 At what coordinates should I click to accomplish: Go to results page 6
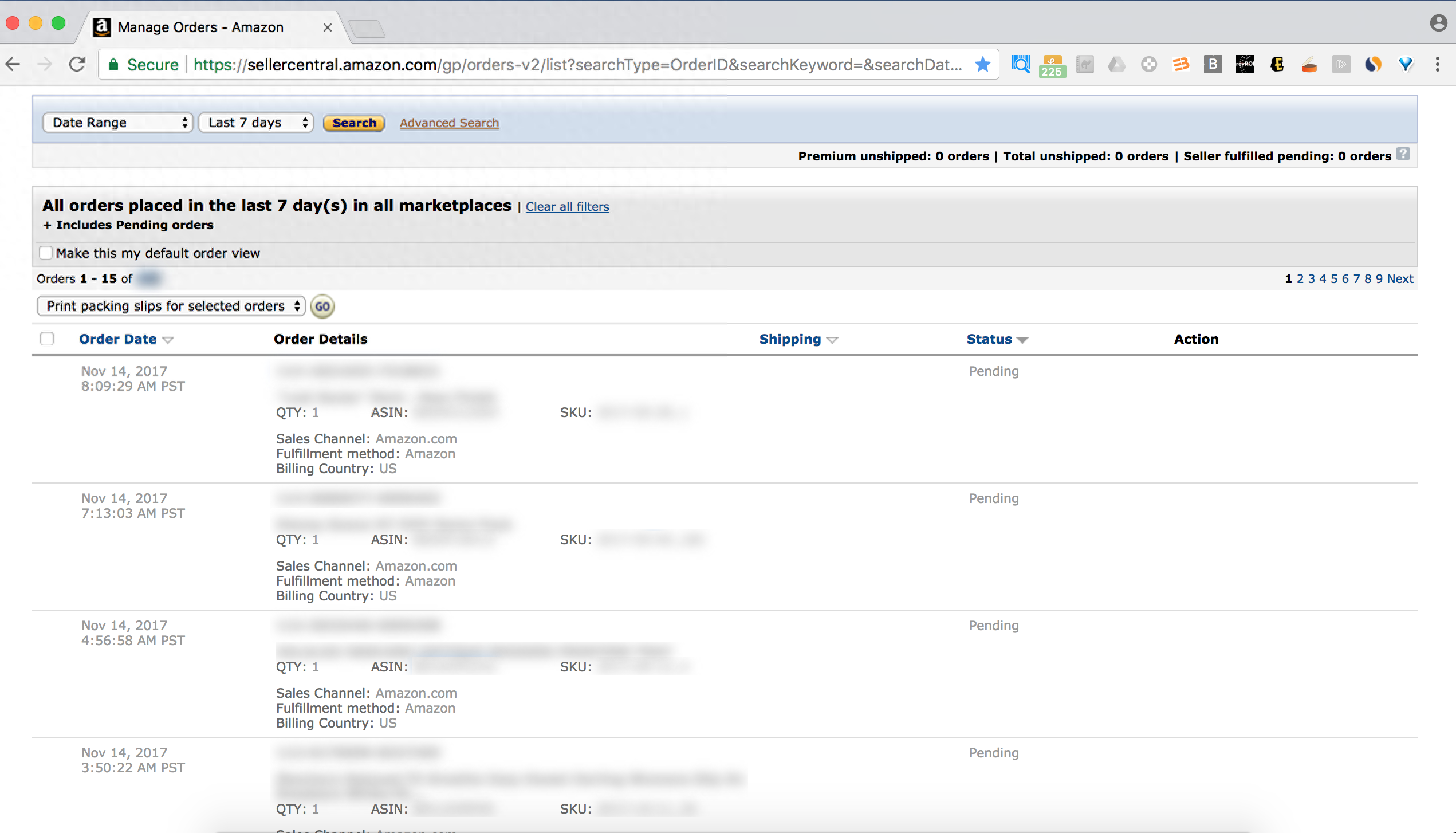point(1345,278)
